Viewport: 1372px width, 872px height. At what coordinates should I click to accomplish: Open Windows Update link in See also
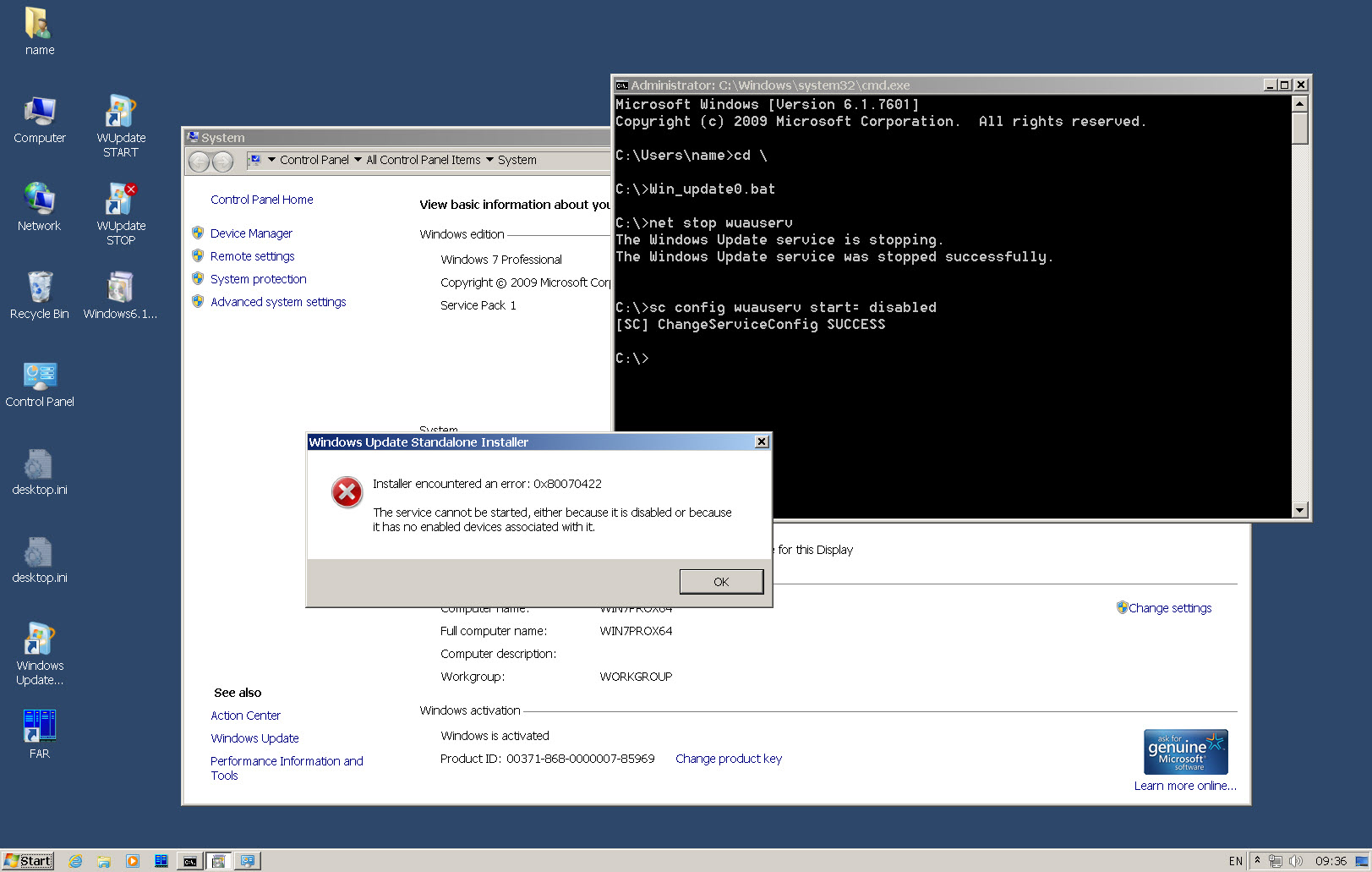click(254, 738)
